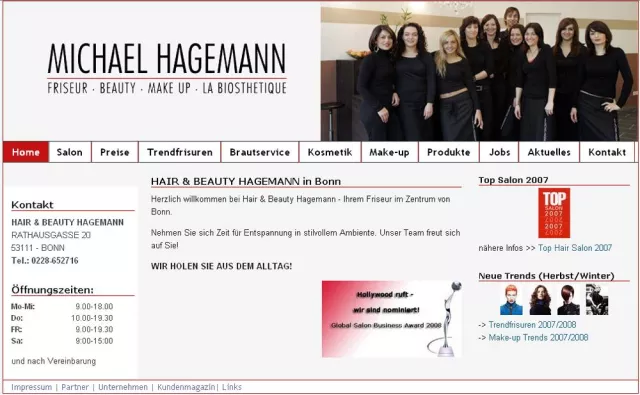Screen dimensions: 640x395
Task: Navigate to Kosmetik page
Action: [330, 152]
